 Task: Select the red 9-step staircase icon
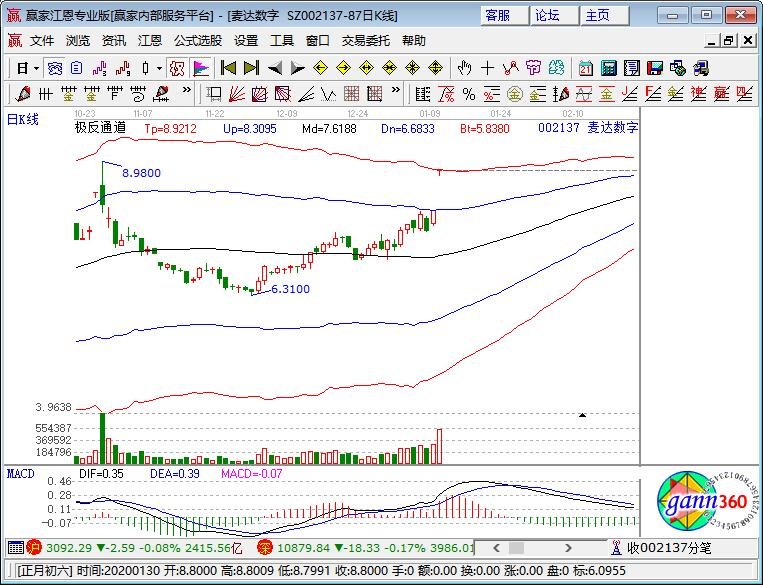pos(123,69)
